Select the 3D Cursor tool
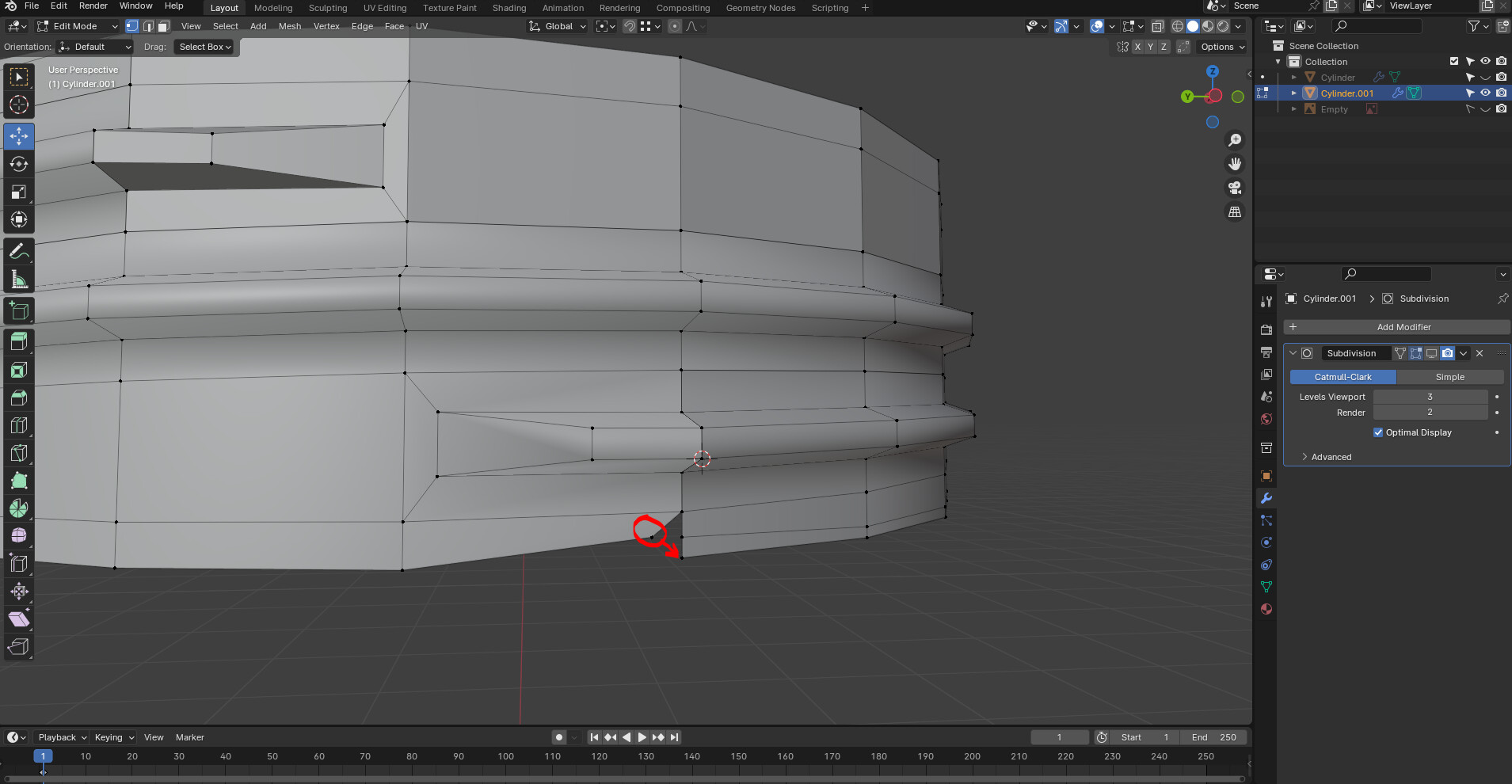Screen dimensions: 1512x784 (19, 105)
